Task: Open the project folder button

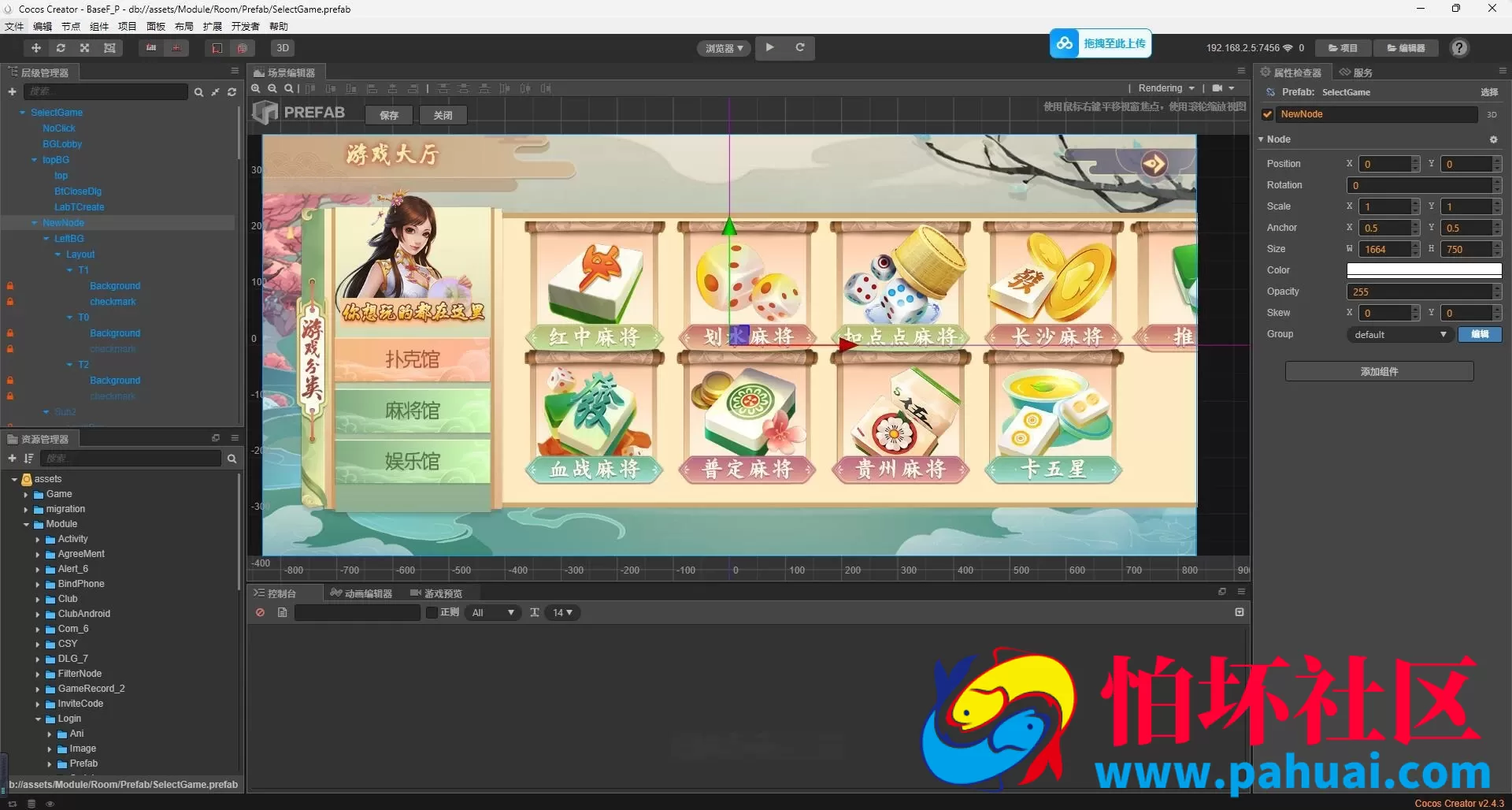Action: [x=1343, y=48]
